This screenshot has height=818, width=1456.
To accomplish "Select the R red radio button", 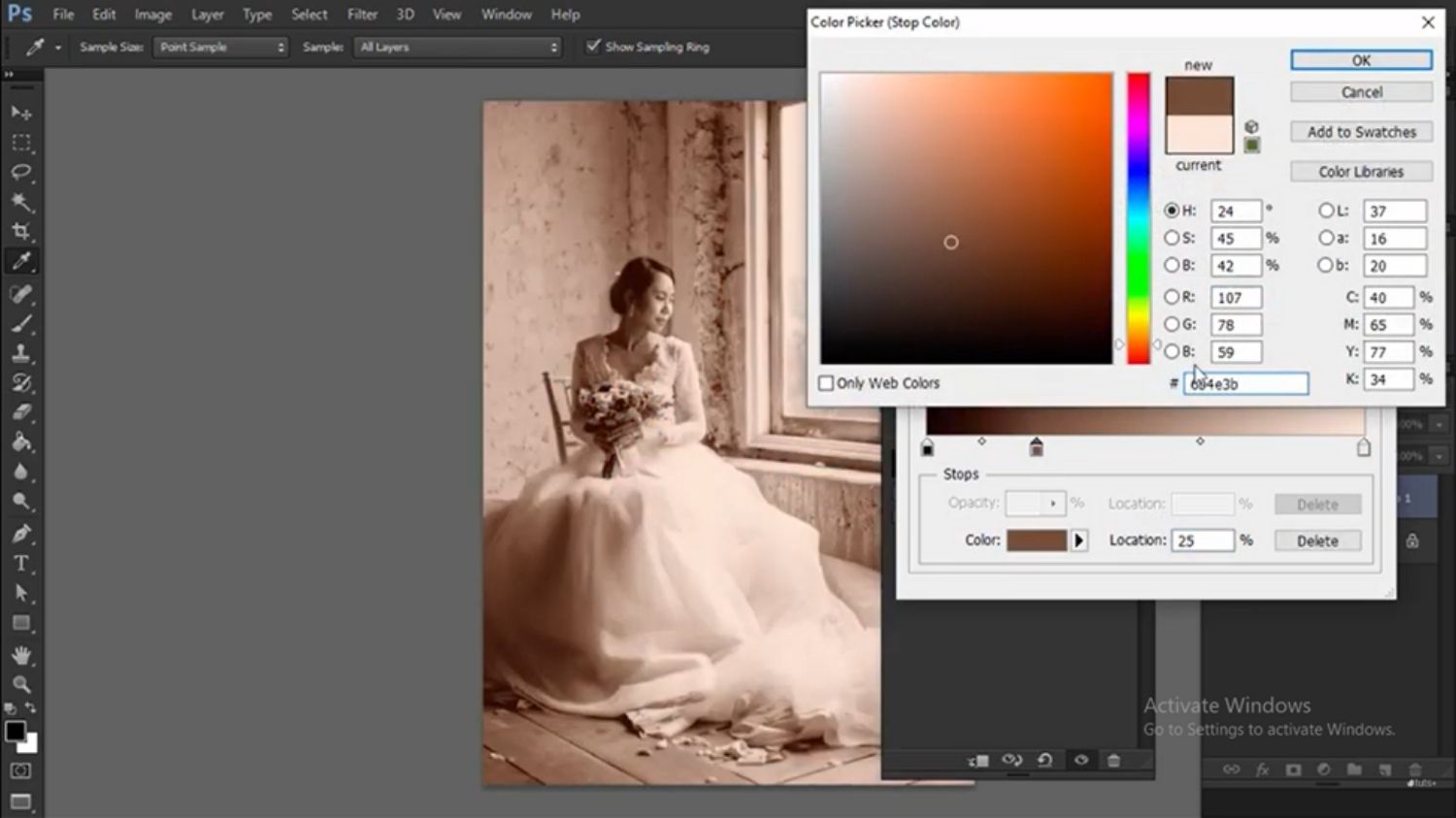I will (1172, 297).
